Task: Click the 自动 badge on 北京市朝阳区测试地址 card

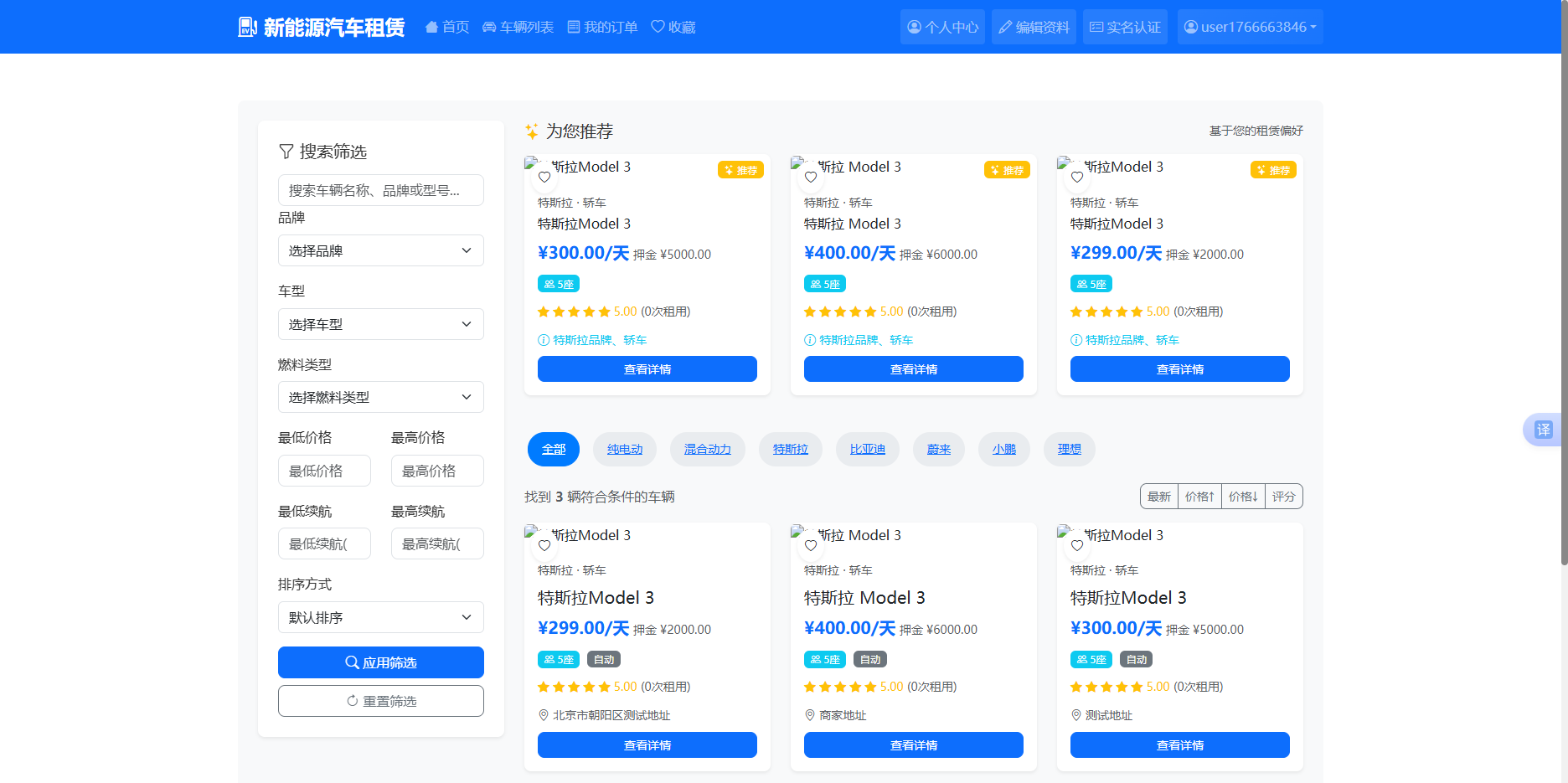Action: 604,659
